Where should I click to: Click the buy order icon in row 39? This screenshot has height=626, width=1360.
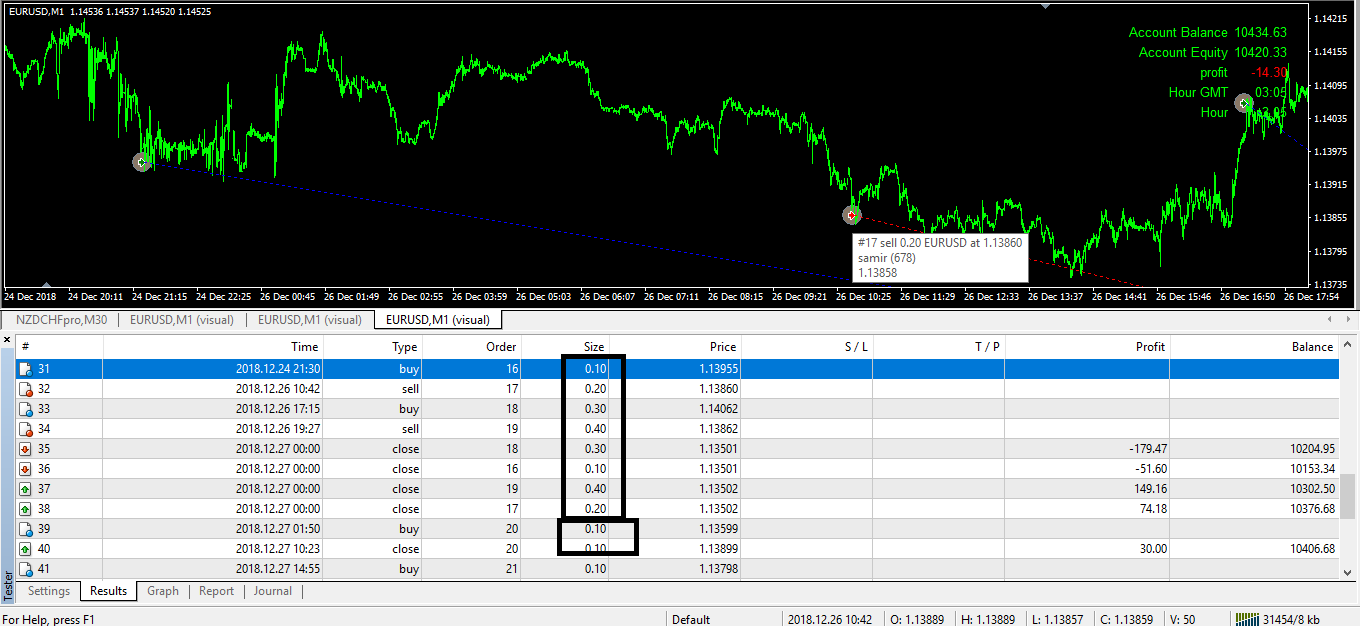(25, 529)
